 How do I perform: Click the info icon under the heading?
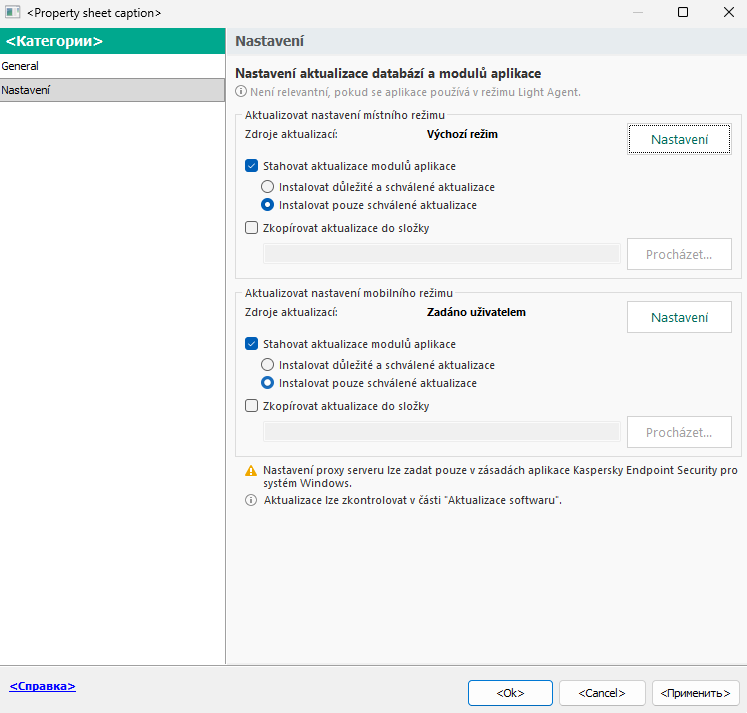241,91
